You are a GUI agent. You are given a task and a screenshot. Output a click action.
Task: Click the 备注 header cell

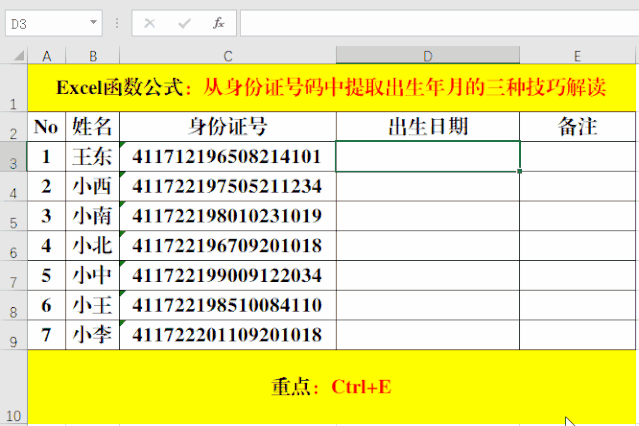pyautogui.click(x=577, y=126)
